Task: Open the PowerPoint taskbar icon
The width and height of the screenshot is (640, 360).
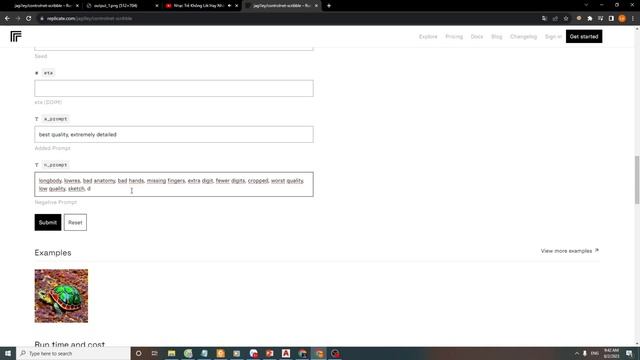Action: point(270,353)
